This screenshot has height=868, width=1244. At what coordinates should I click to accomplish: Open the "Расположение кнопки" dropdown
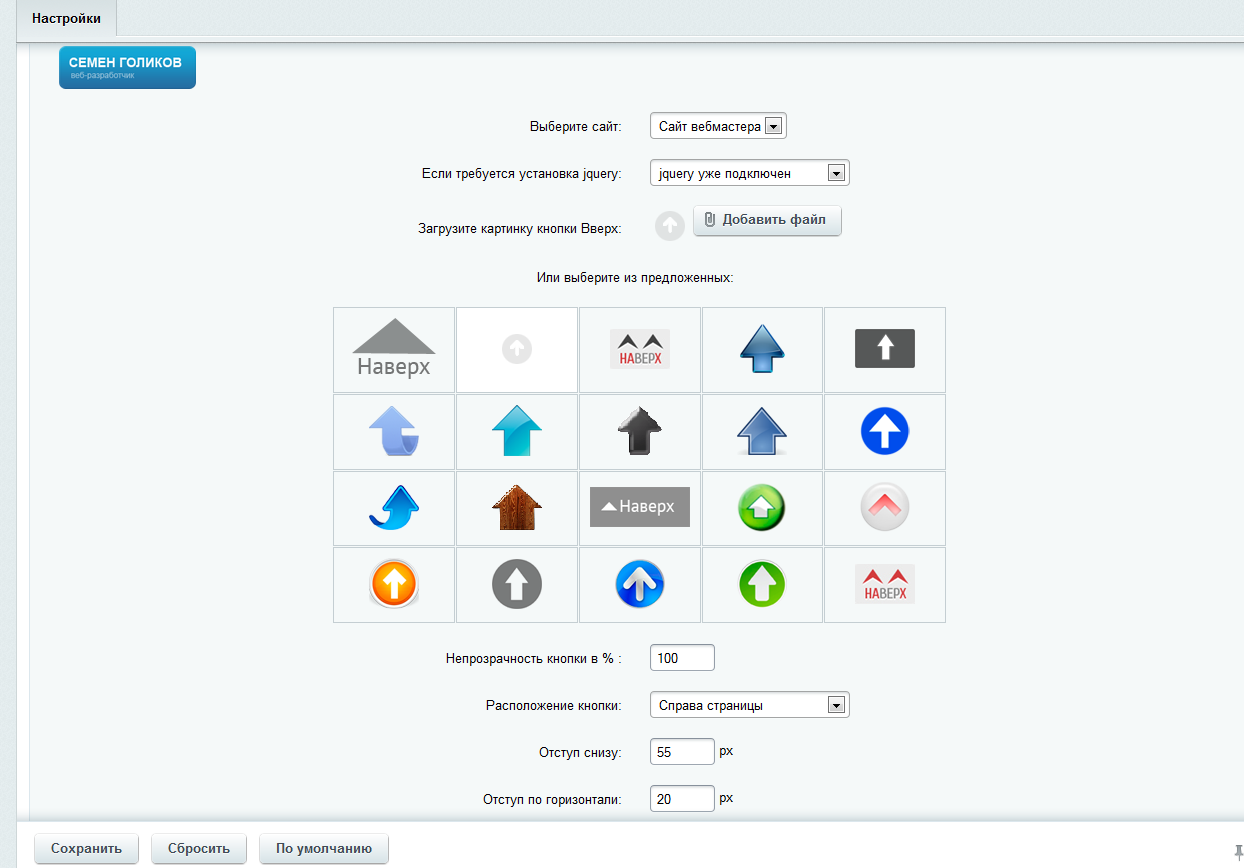(x=749, y=706)
